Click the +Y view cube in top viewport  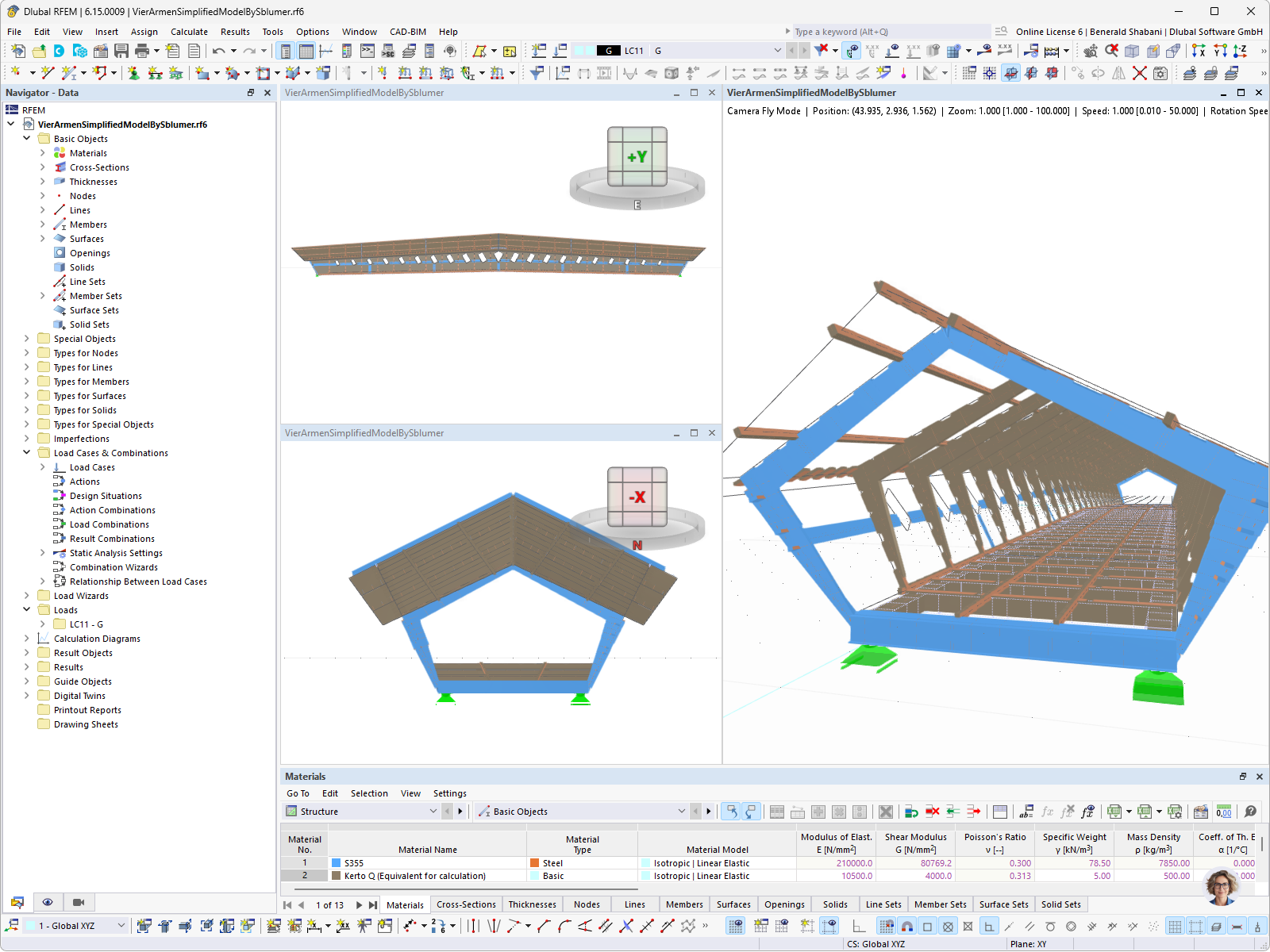point(637,157)
